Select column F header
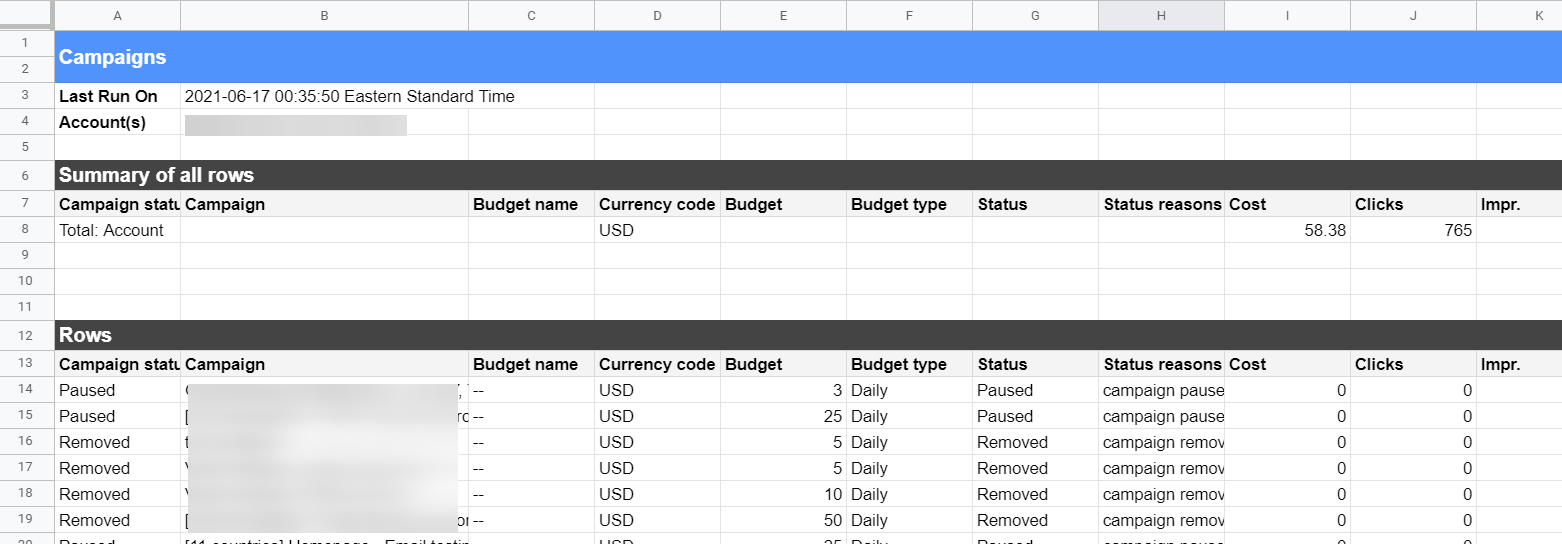This screenshot has width=1562, height=544. tap(909, 15)
